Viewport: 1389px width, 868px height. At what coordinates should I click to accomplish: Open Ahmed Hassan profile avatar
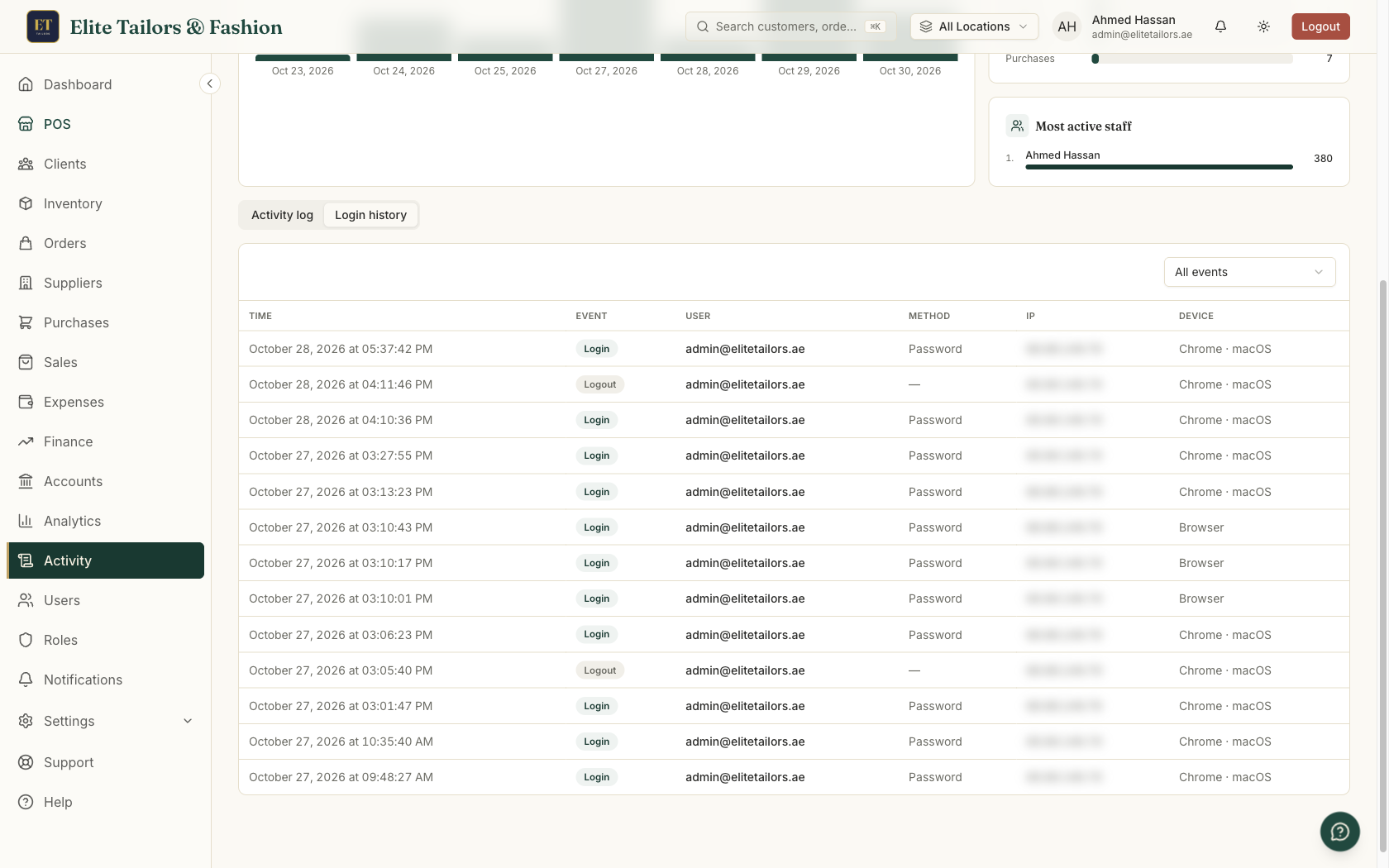(1067, 26)
